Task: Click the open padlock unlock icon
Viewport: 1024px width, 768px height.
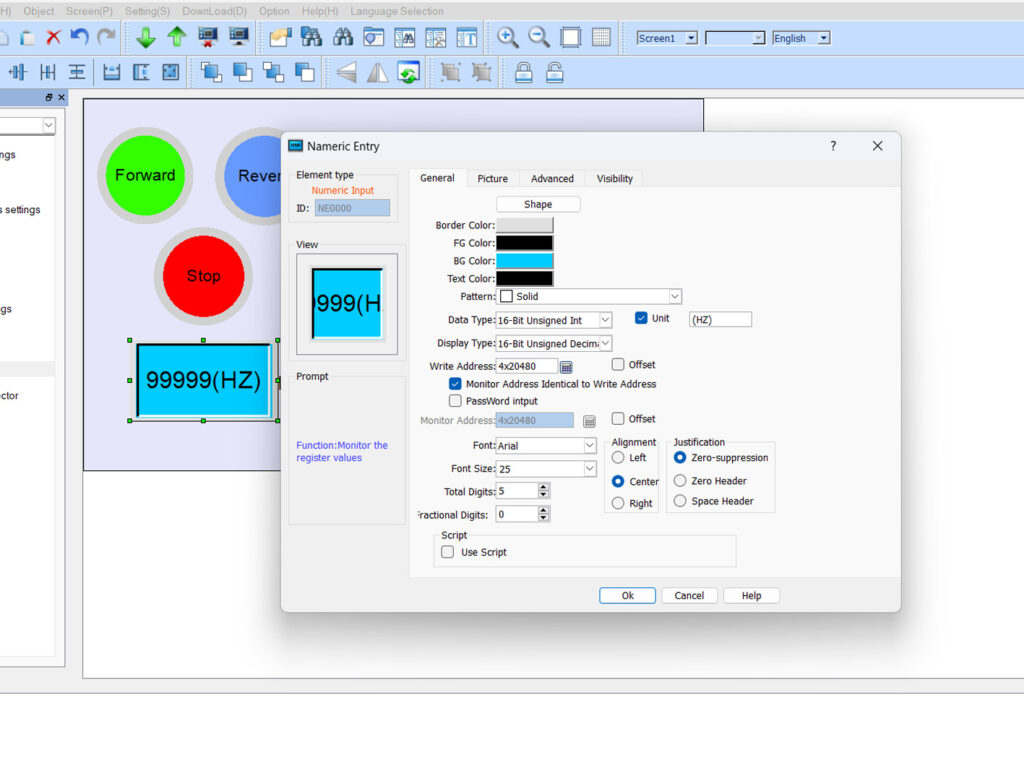Action: [x=554, y=72]
